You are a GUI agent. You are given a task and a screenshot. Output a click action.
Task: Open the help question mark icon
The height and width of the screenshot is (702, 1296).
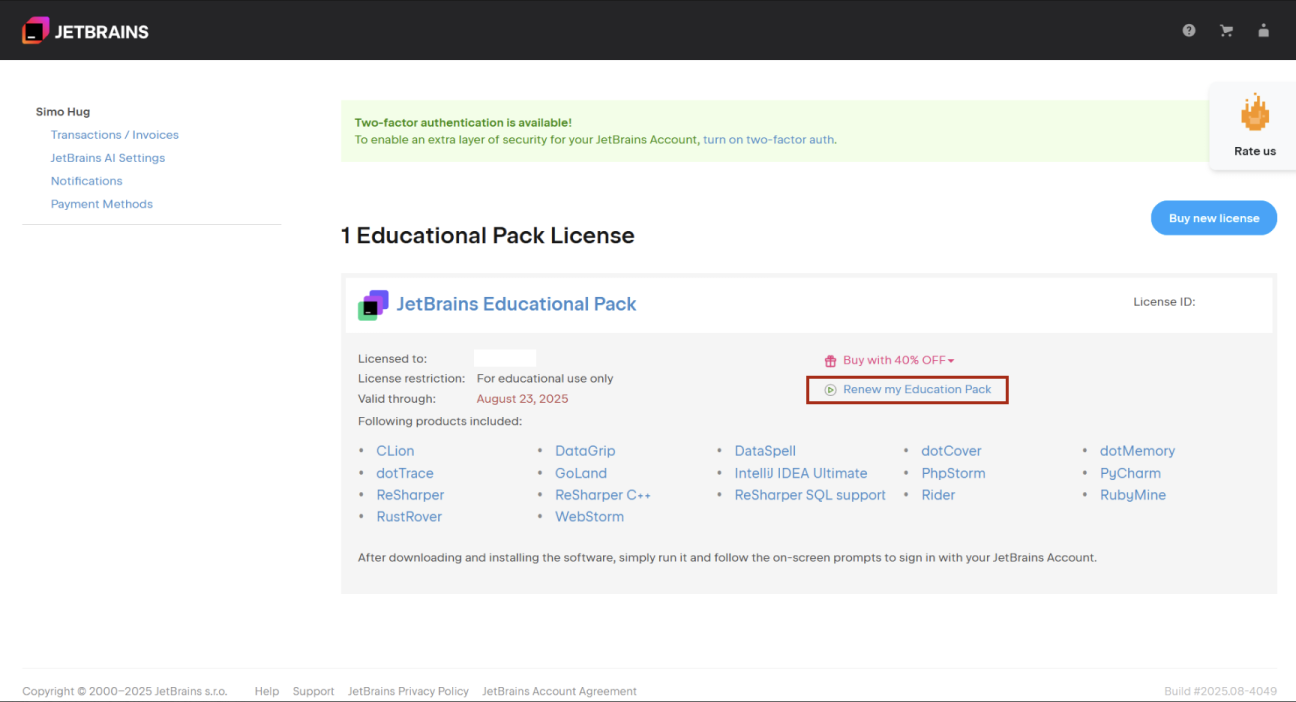[1189, 30]
